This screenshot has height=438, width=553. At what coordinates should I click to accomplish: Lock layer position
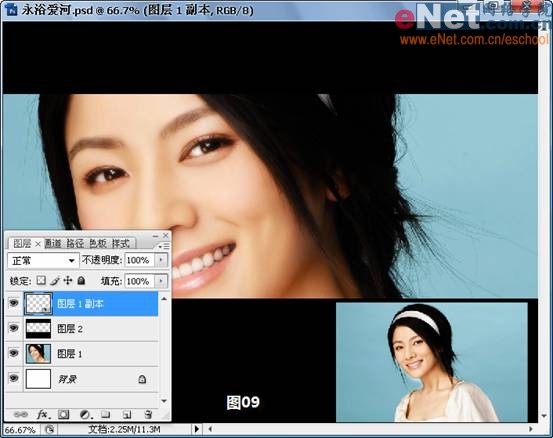(68, 280)
